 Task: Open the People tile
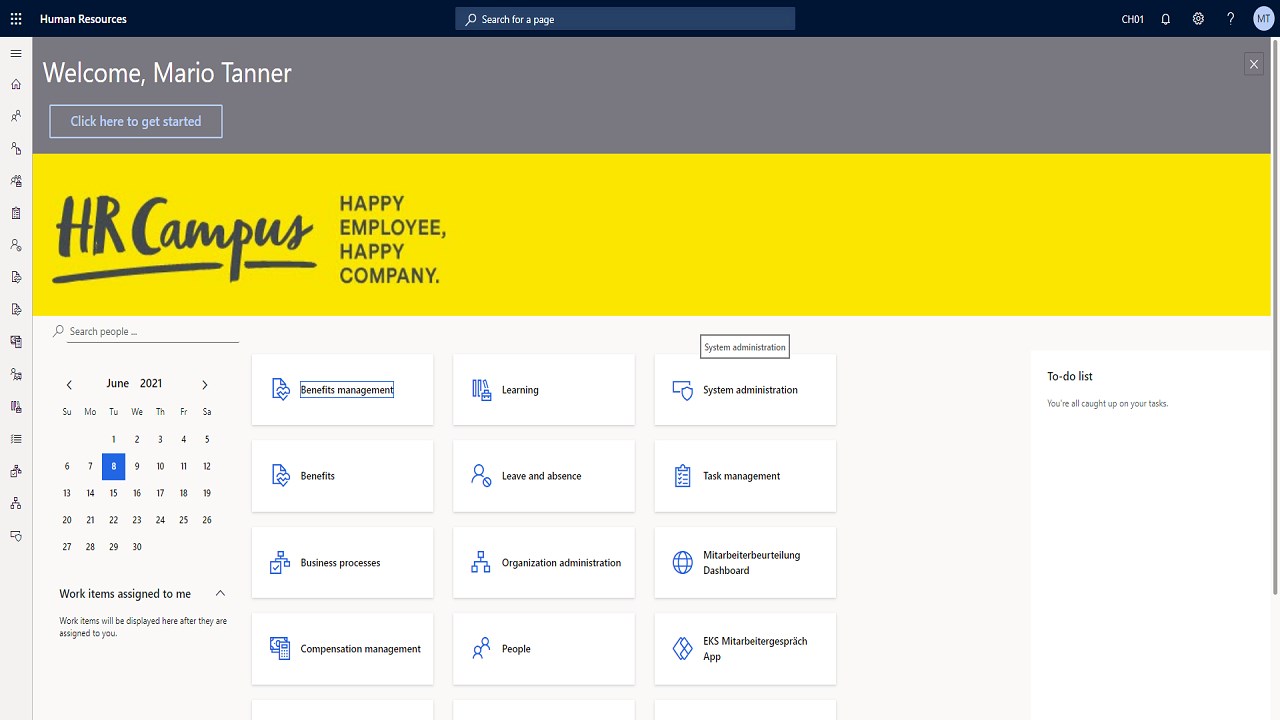coord(544,649)
